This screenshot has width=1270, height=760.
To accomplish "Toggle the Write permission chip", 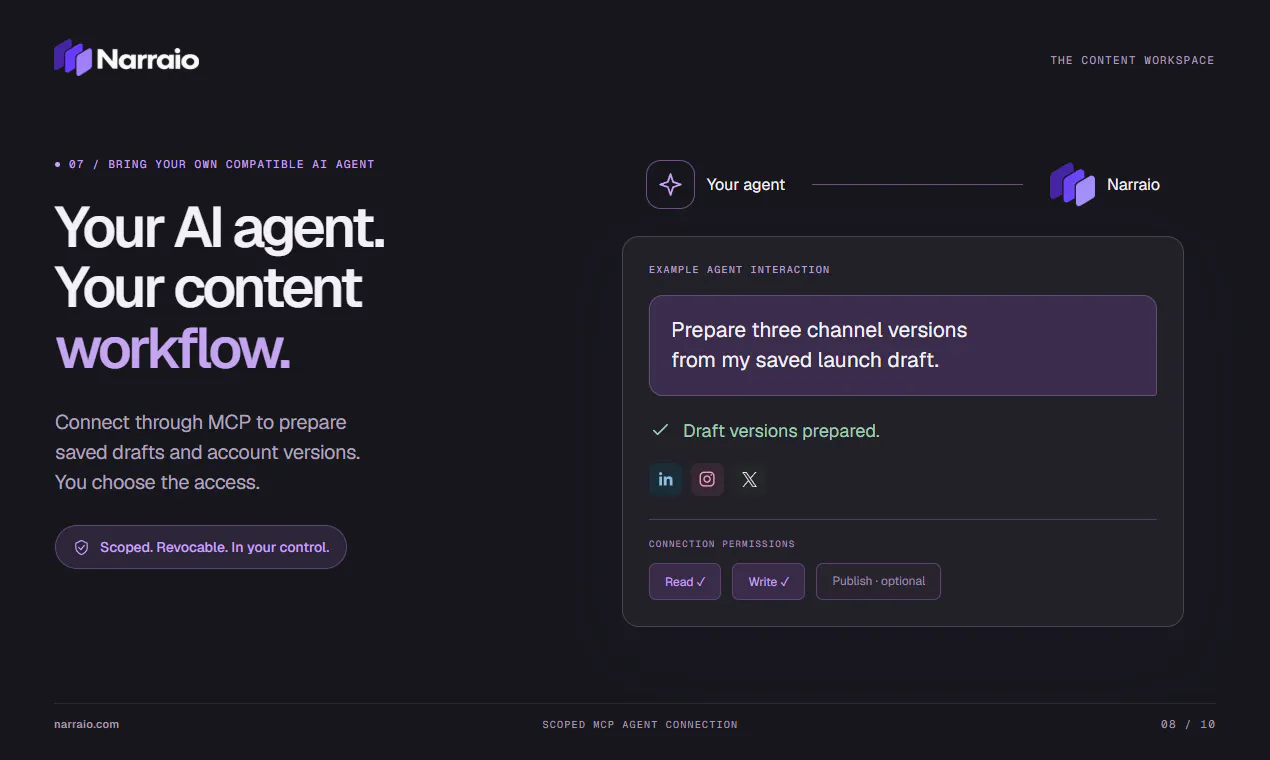I will point(768,582).
